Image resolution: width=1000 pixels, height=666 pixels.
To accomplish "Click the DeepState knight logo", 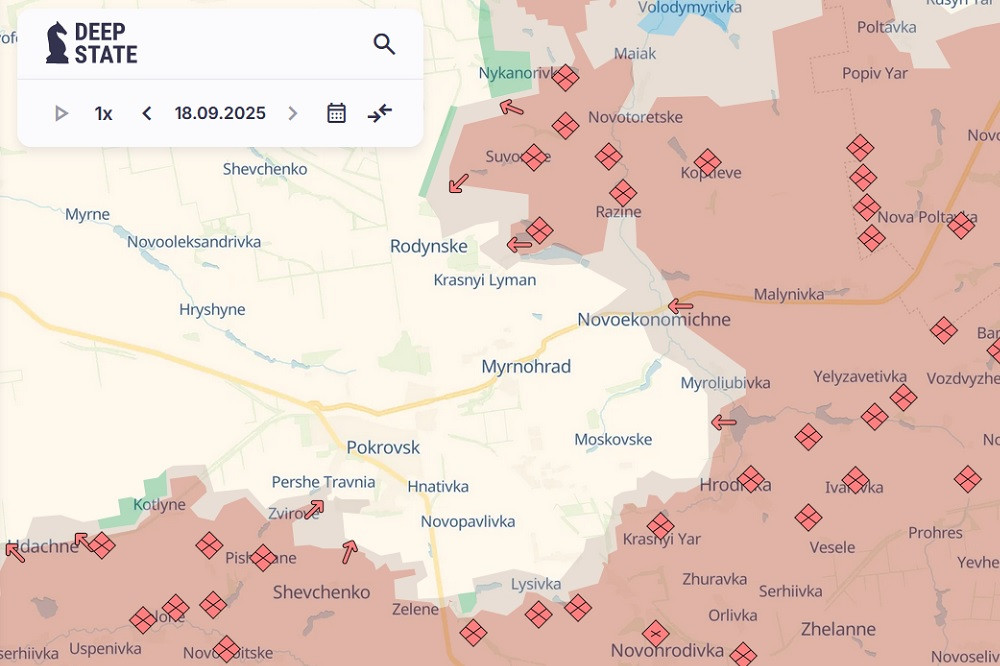I will (x=55, y=42).
